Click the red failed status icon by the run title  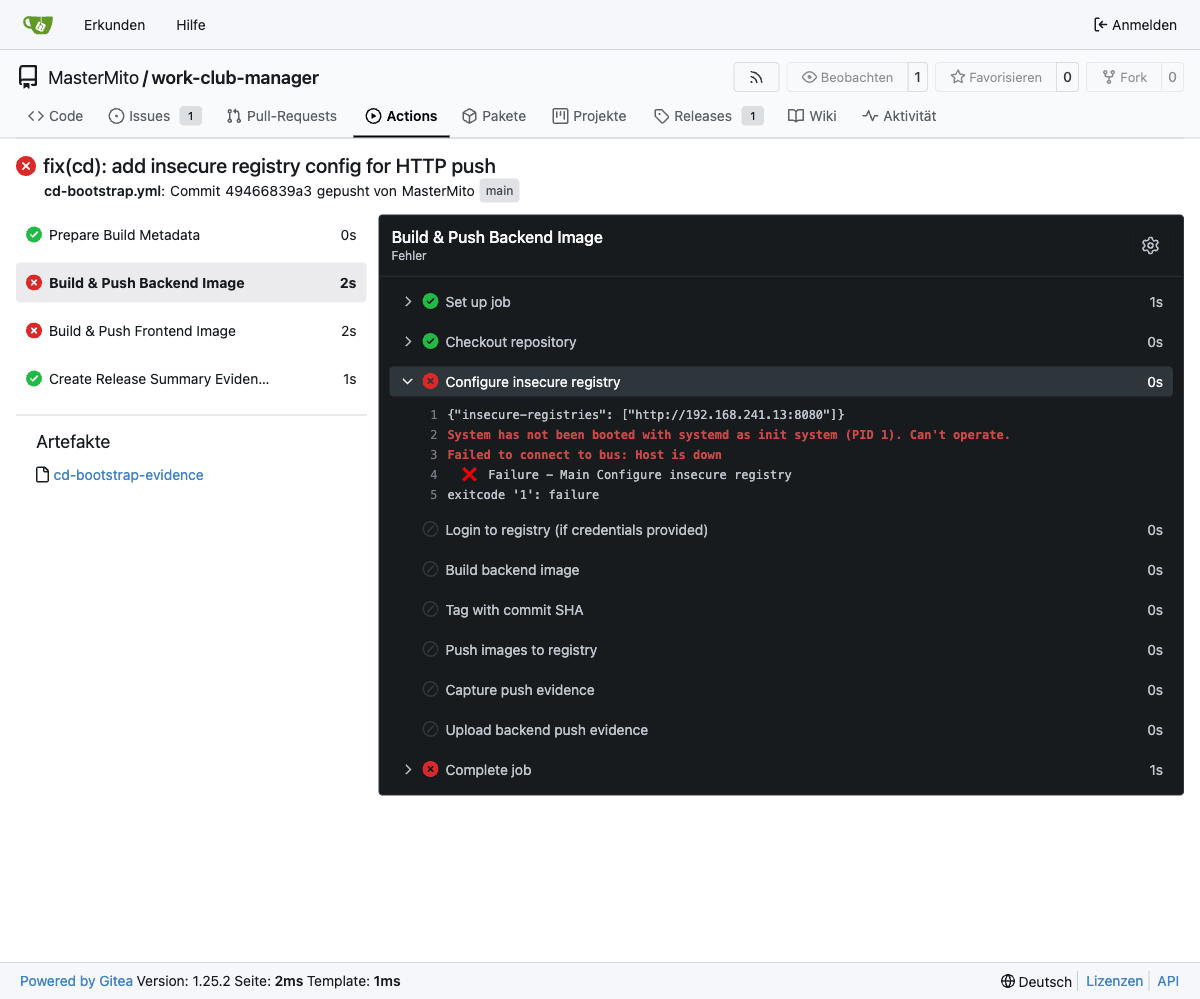tap(26, 166)
